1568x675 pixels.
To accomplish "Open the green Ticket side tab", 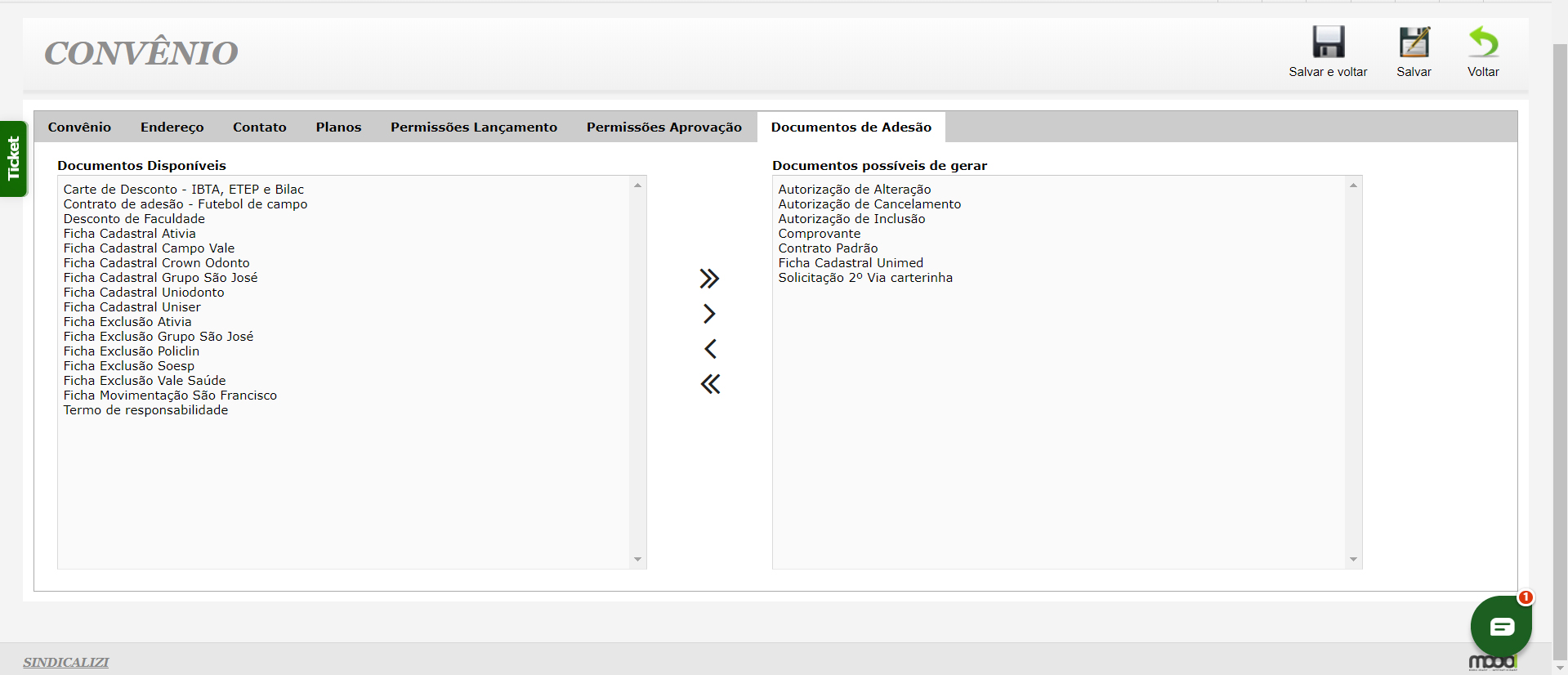I will coord(13,159).
